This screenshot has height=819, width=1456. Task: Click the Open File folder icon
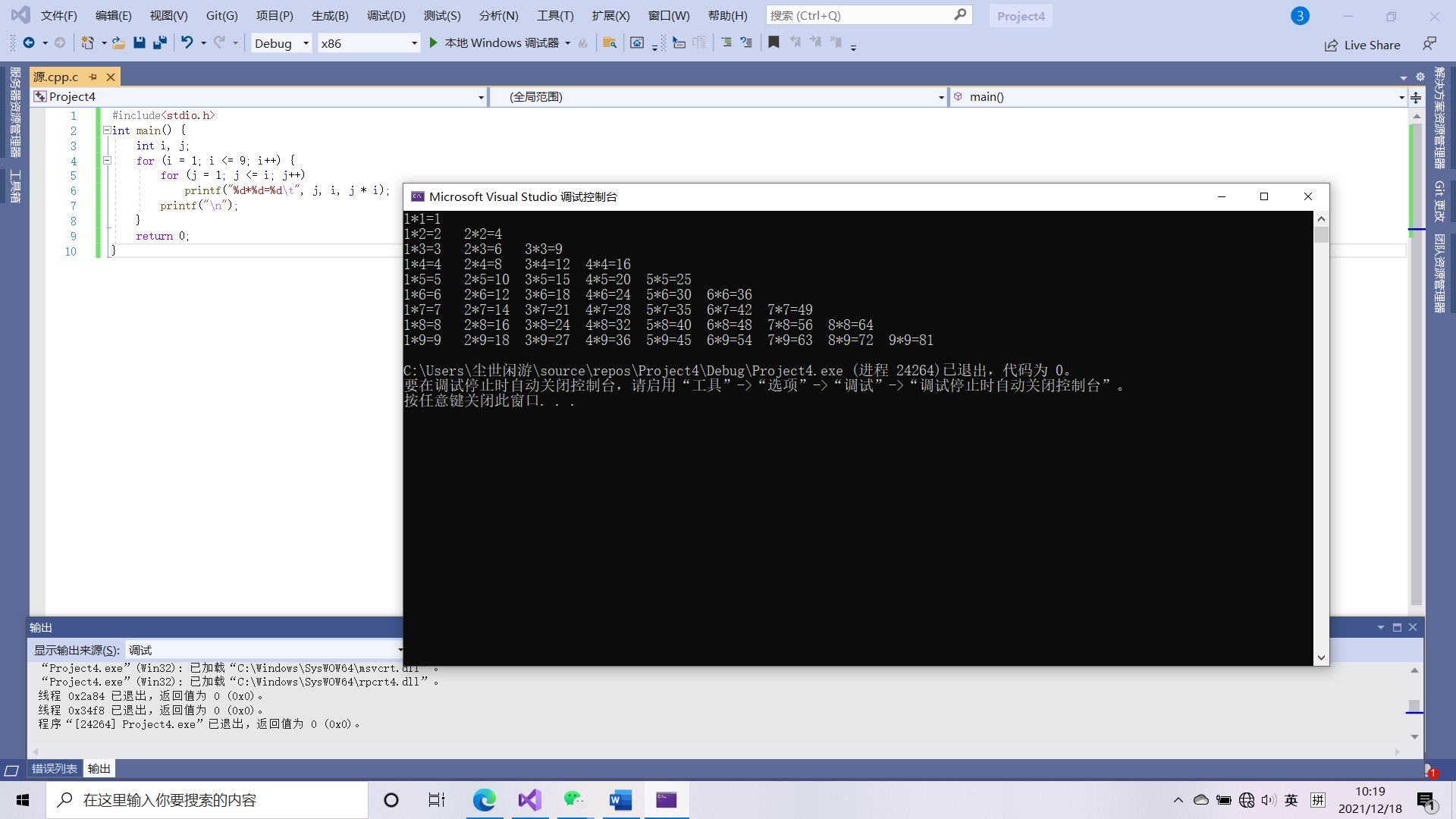click(118, 43)
